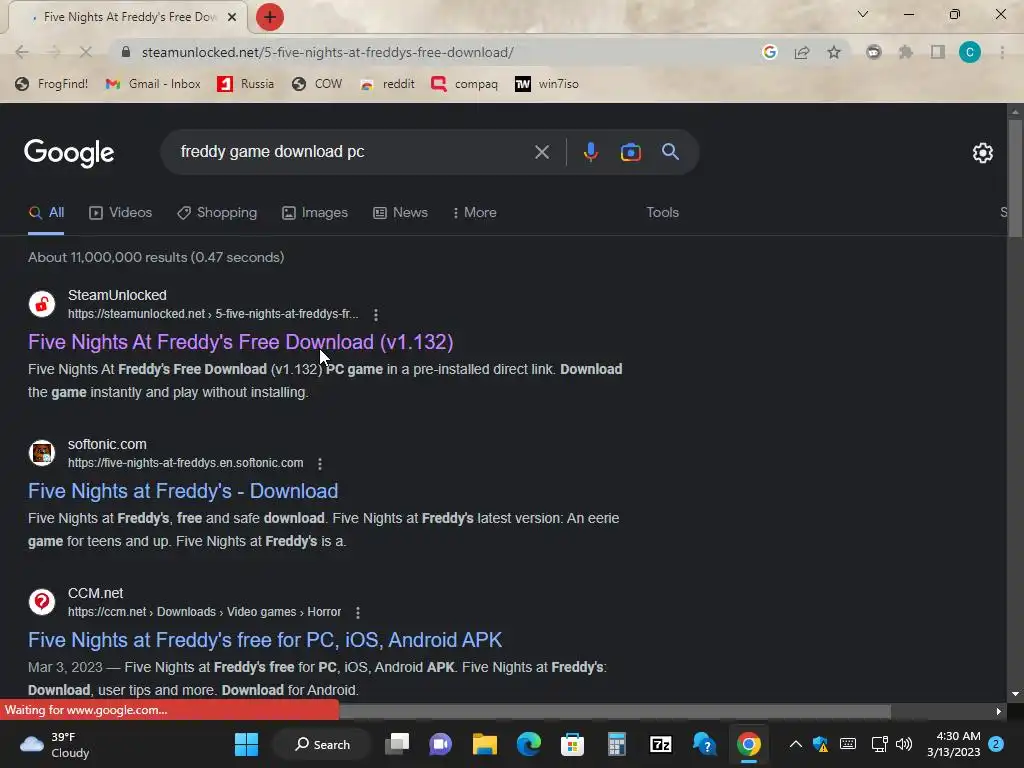
Task: Stop loading the current page
Action: 86,52
